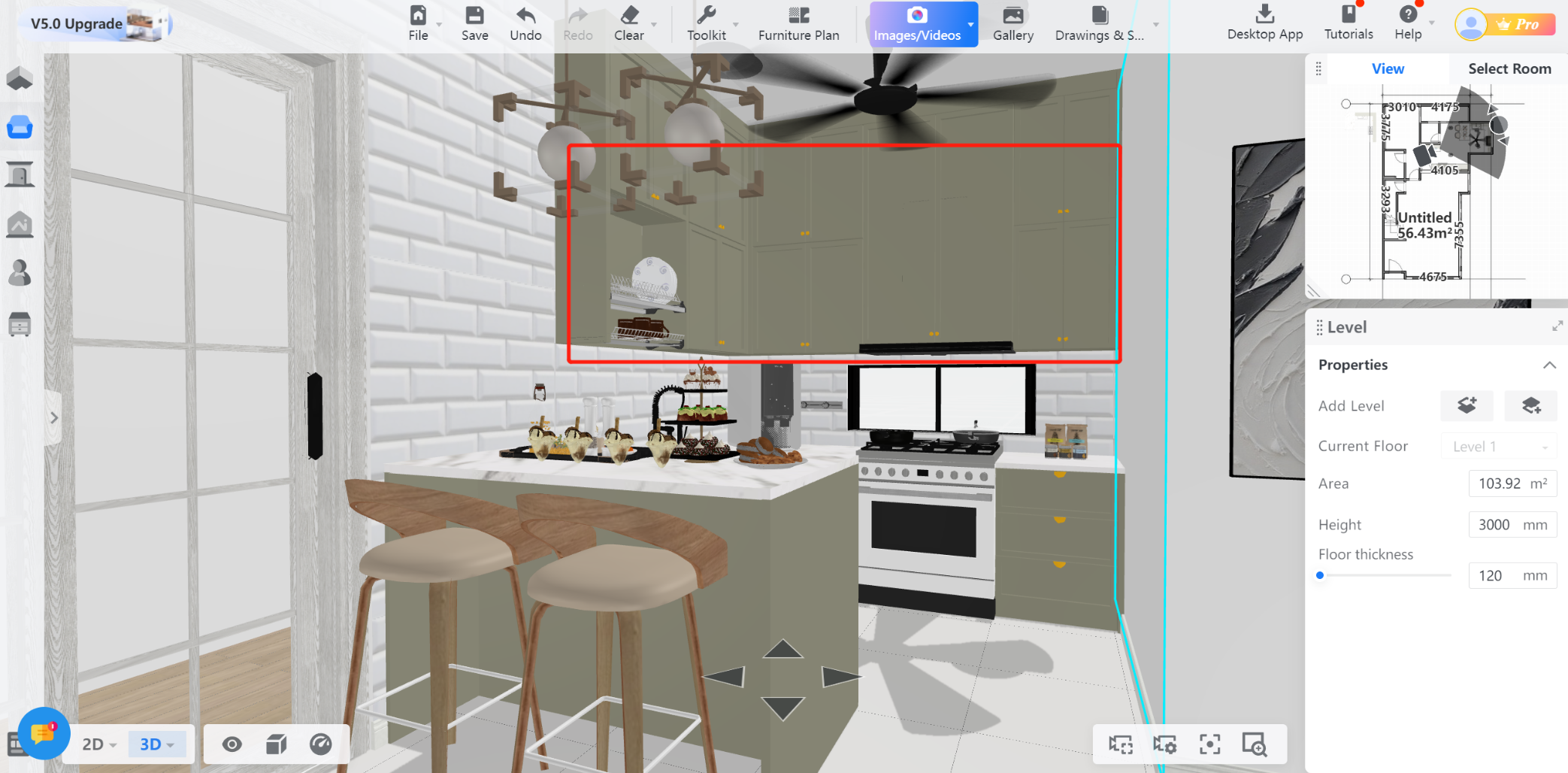
Task: Open the orange chat feedback bubble
Action: 44,732
